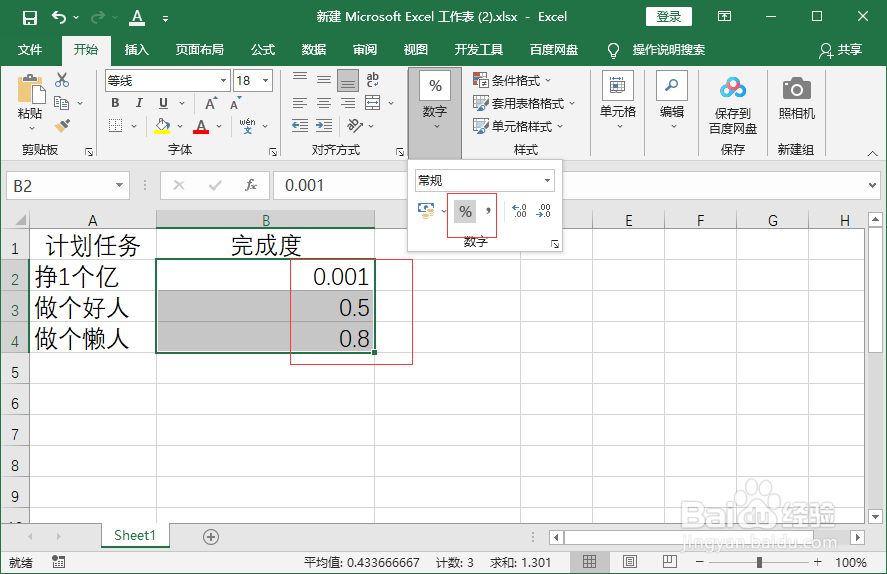Image resolution: width=887 pixels, height=574 pixels.
Task: Switch to the 公式 formulas tab
Action: [263, 50]
